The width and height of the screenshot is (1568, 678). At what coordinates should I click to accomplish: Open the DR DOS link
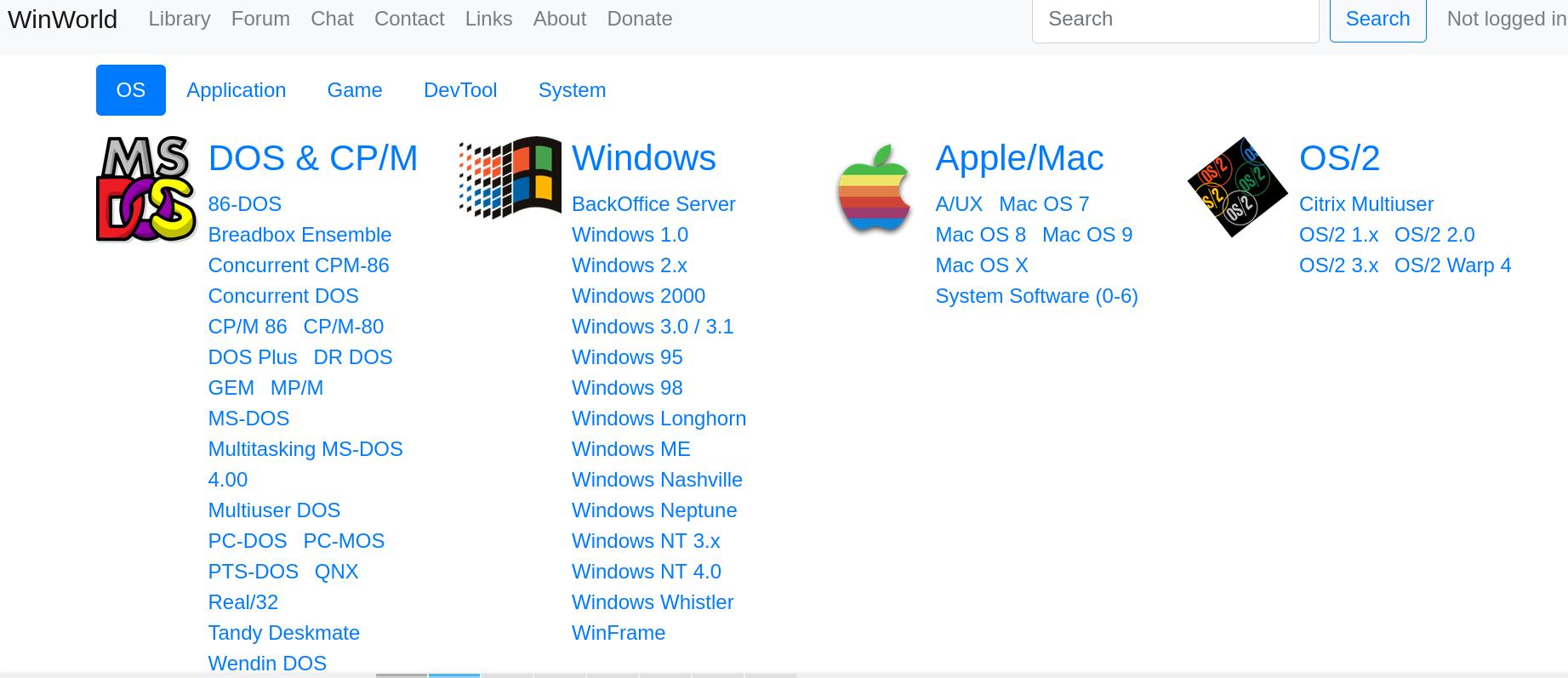pyautogui.click(x=353, y=357)
